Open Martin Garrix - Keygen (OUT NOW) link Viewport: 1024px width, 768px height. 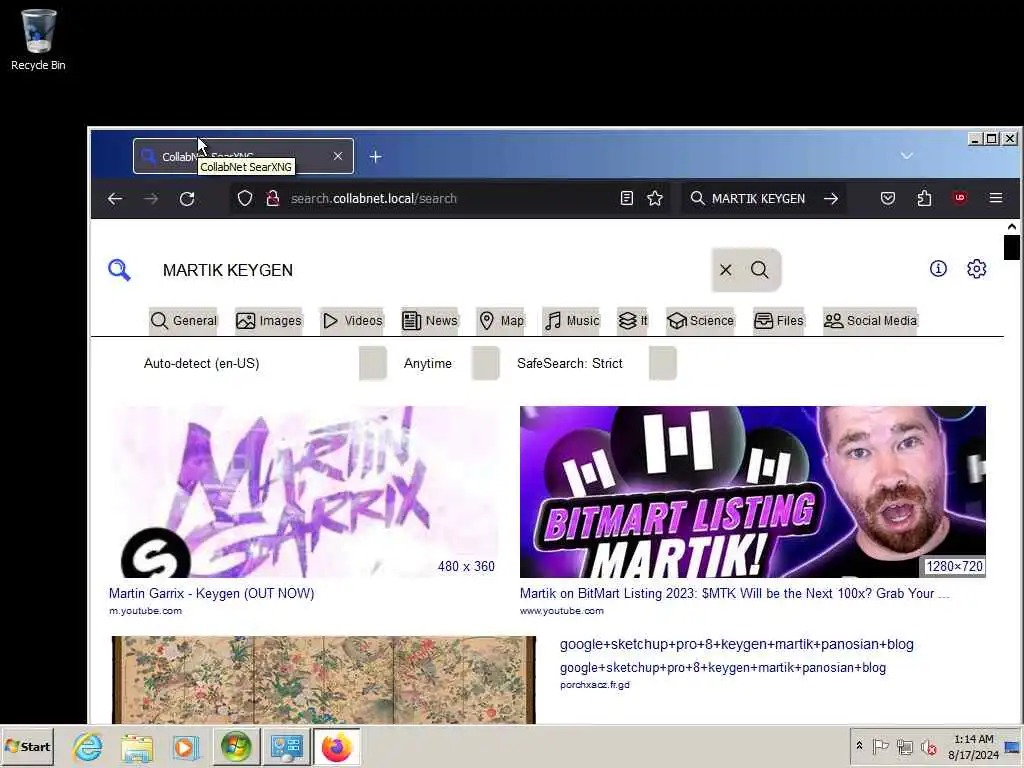point(212,594)
